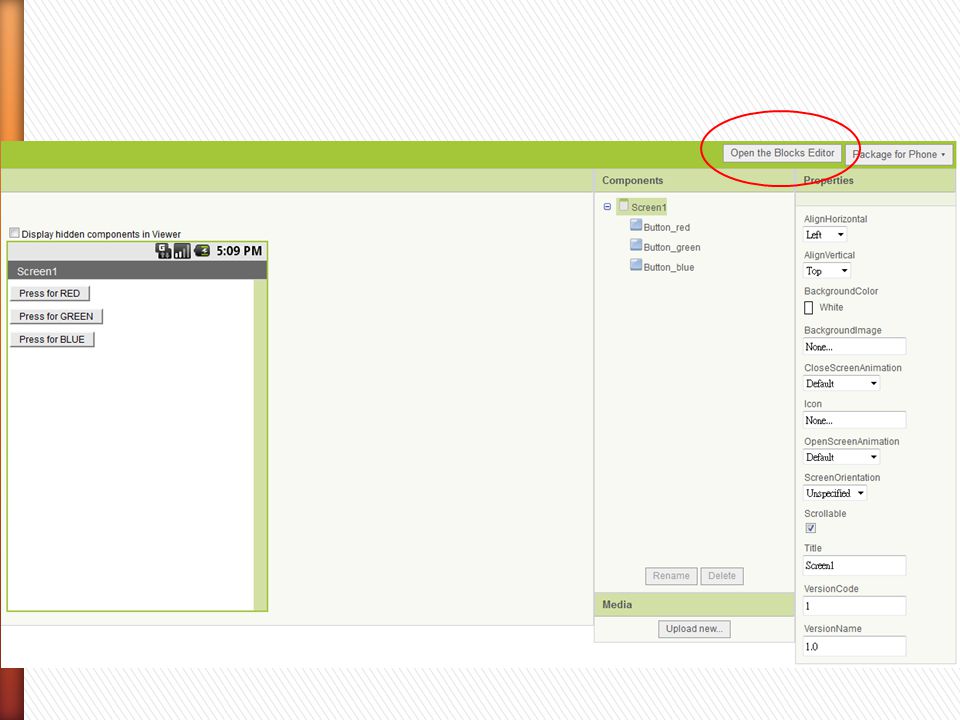Toggle Display hidden components in Viewer checkbox
Viewport: 960px width, 720px height.
pyautogui.click(x=14, y=233)
